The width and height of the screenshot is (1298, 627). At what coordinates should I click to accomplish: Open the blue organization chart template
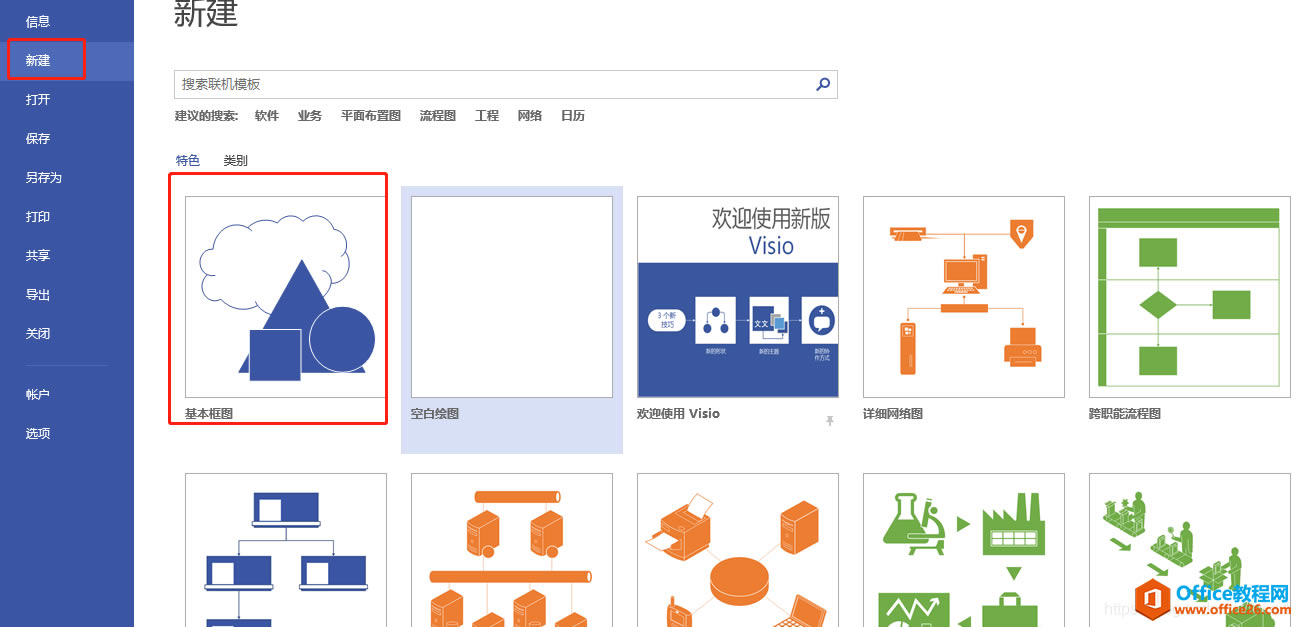[286, 550]
